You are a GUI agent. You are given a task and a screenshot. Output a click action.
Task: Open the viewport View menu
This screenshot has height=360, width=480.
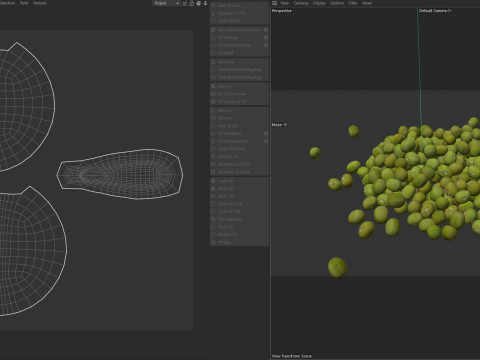[284, 3]
